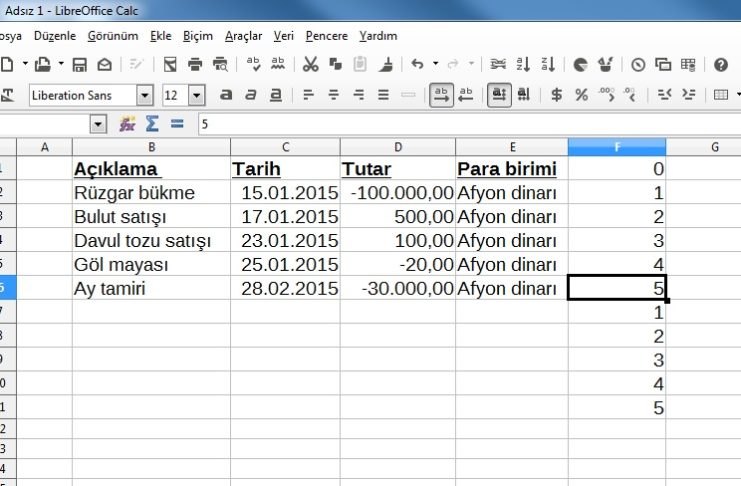Expand the font size dropdown

[x=196, y=95]
